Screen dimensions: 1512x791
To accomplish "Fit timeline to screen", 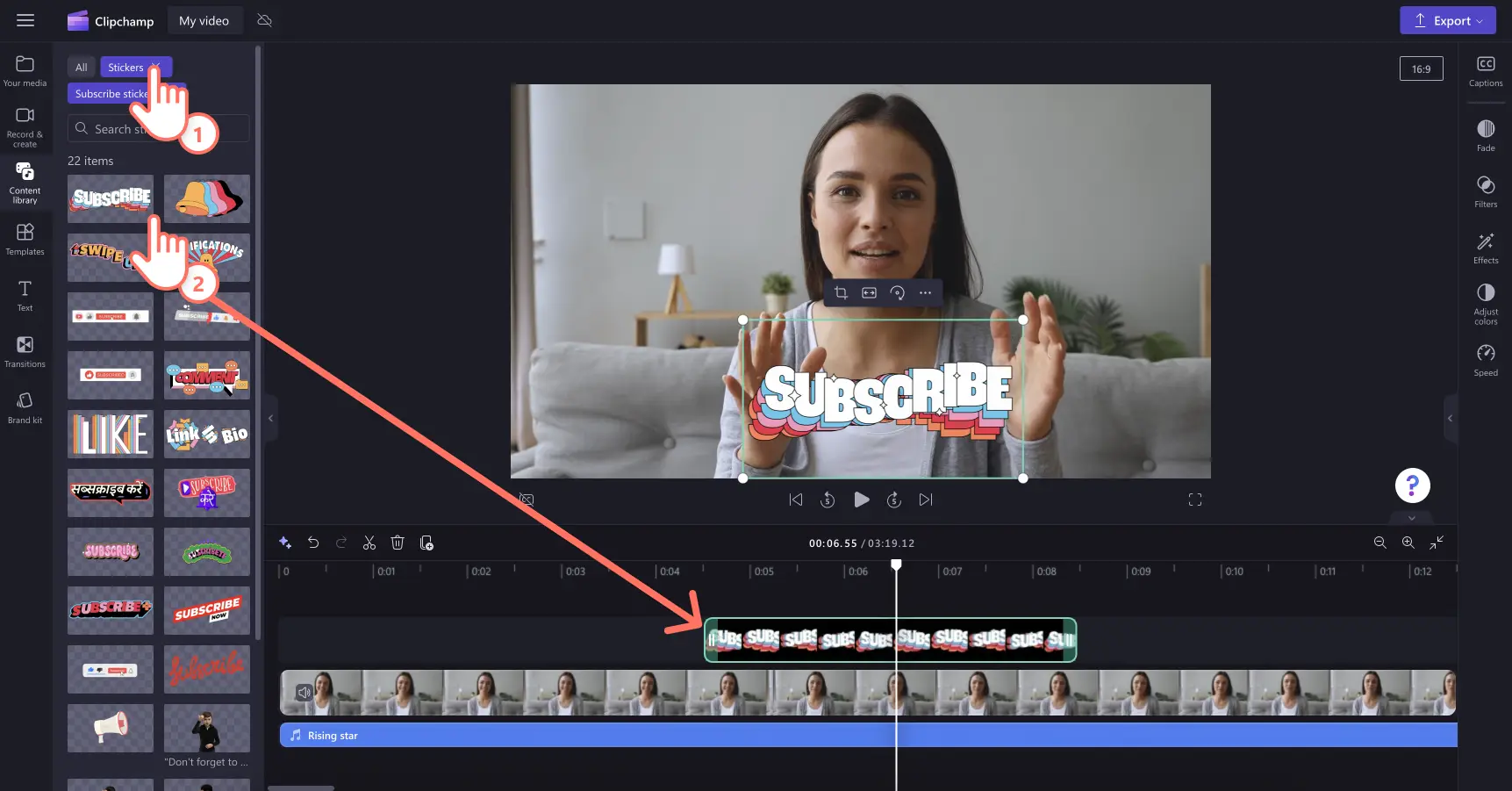I will coord(1437,543).
